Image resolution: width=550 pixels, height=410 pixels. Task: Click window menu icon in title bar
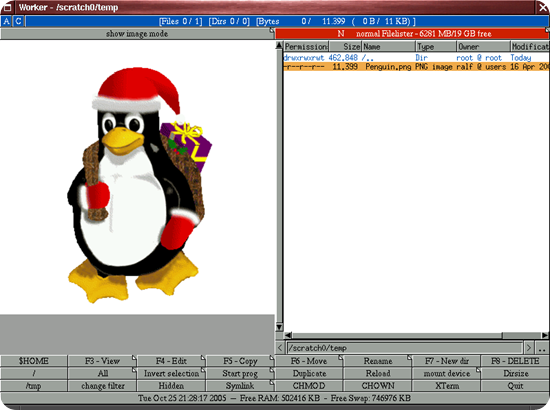(x=7, y=7)
